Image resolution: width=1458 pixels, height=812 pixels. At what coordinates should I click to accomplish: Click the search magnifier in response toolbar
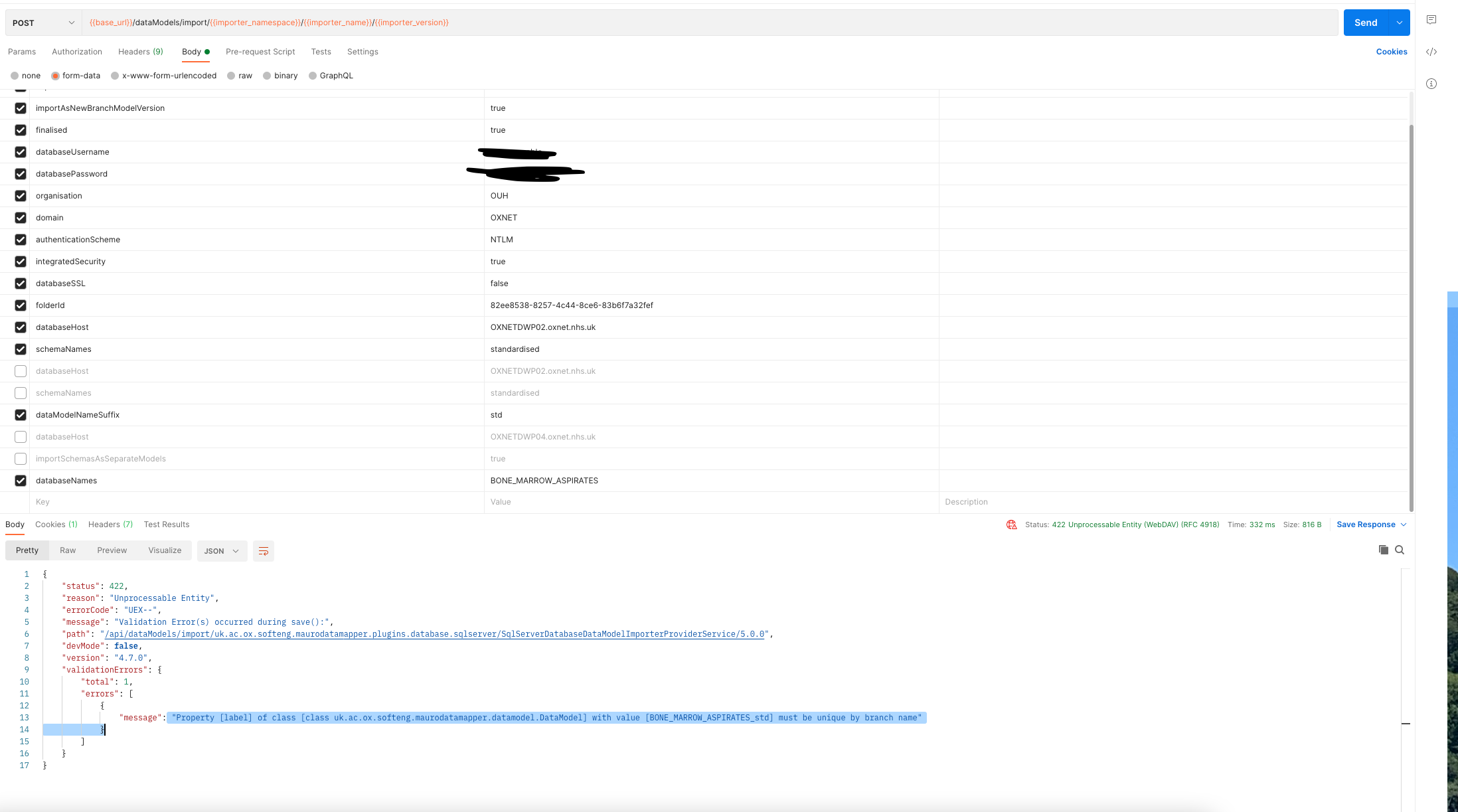pyautogui.click(x=1400, y=550)
